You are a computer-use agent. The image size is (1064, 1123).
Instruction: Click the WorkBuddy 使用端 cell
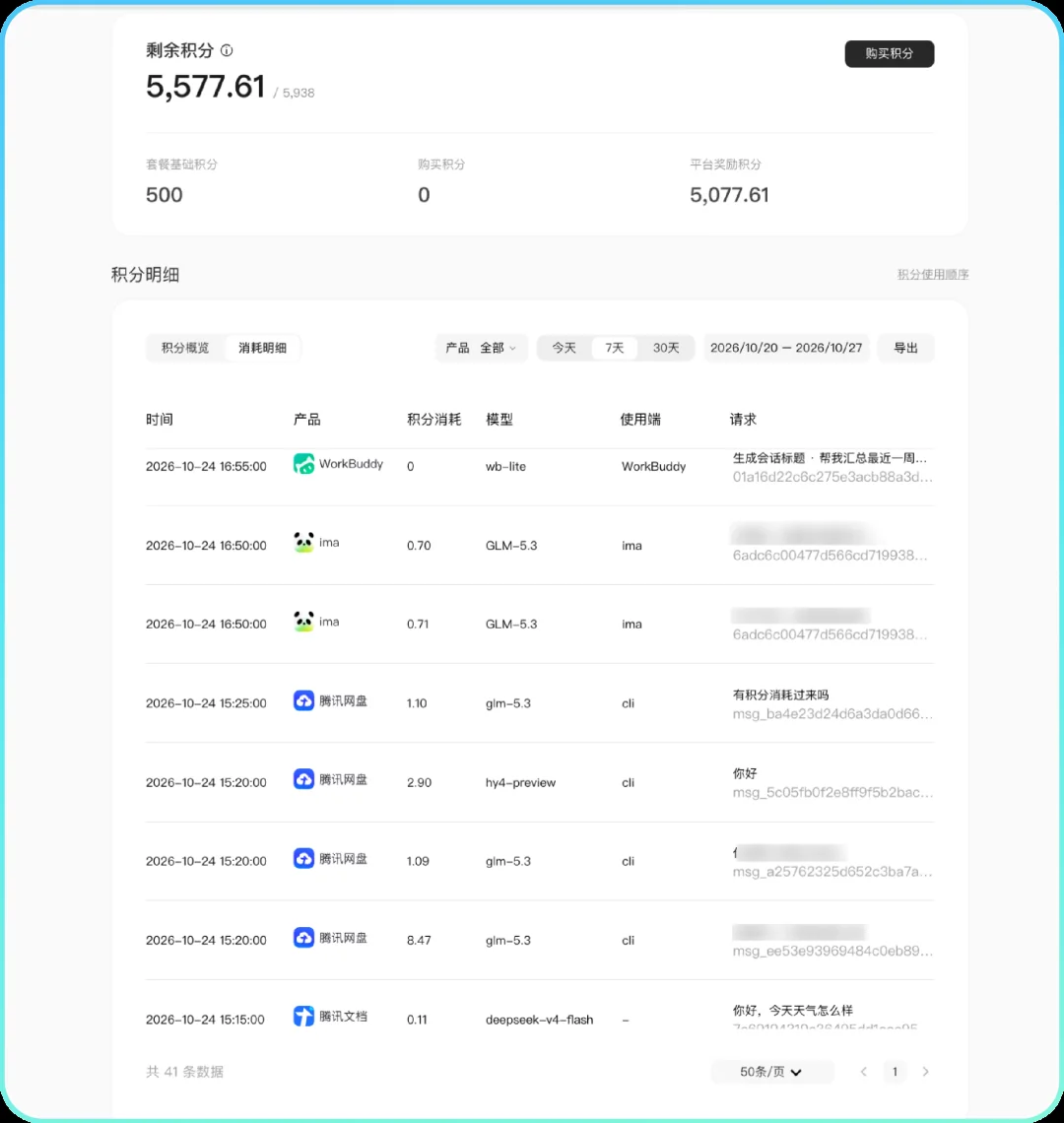tap(653, 466)
